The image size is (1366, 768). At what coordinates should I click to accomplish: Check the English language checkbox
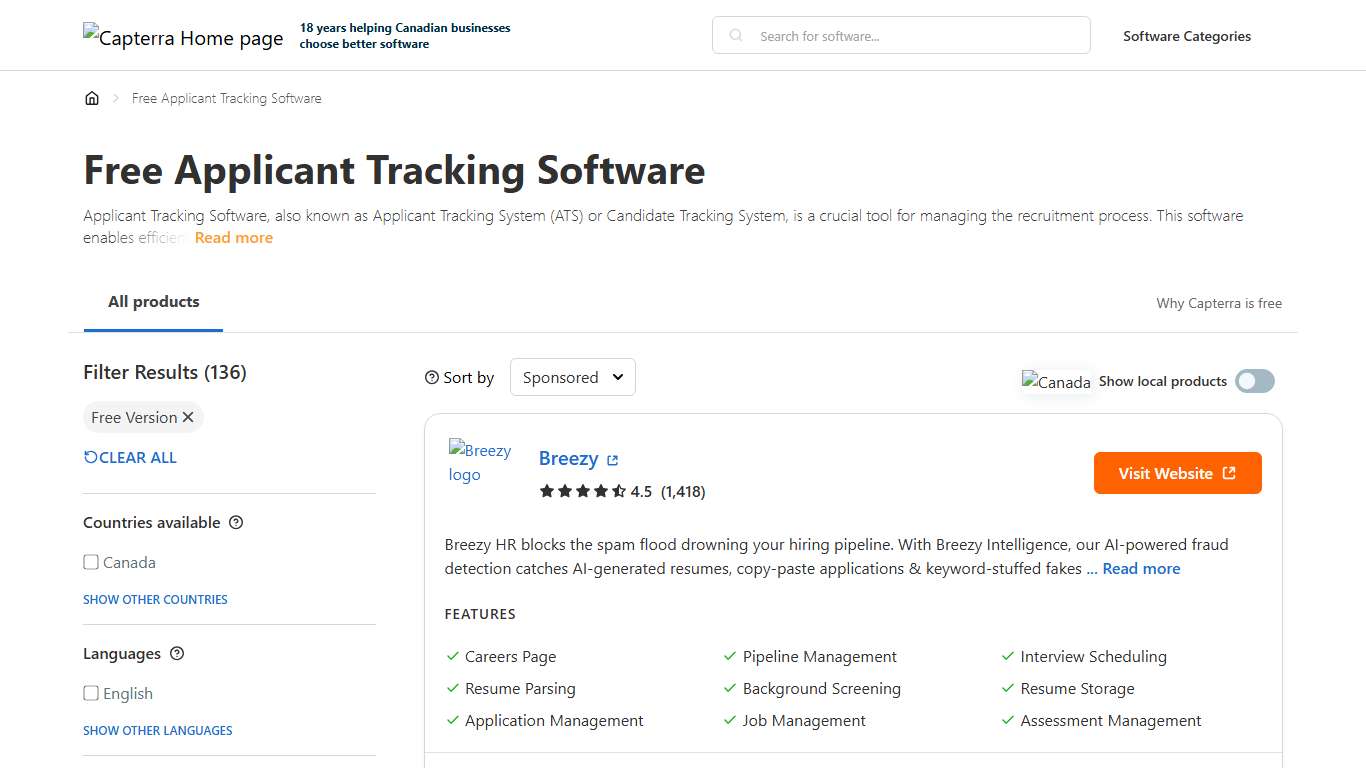click(91, 693)
